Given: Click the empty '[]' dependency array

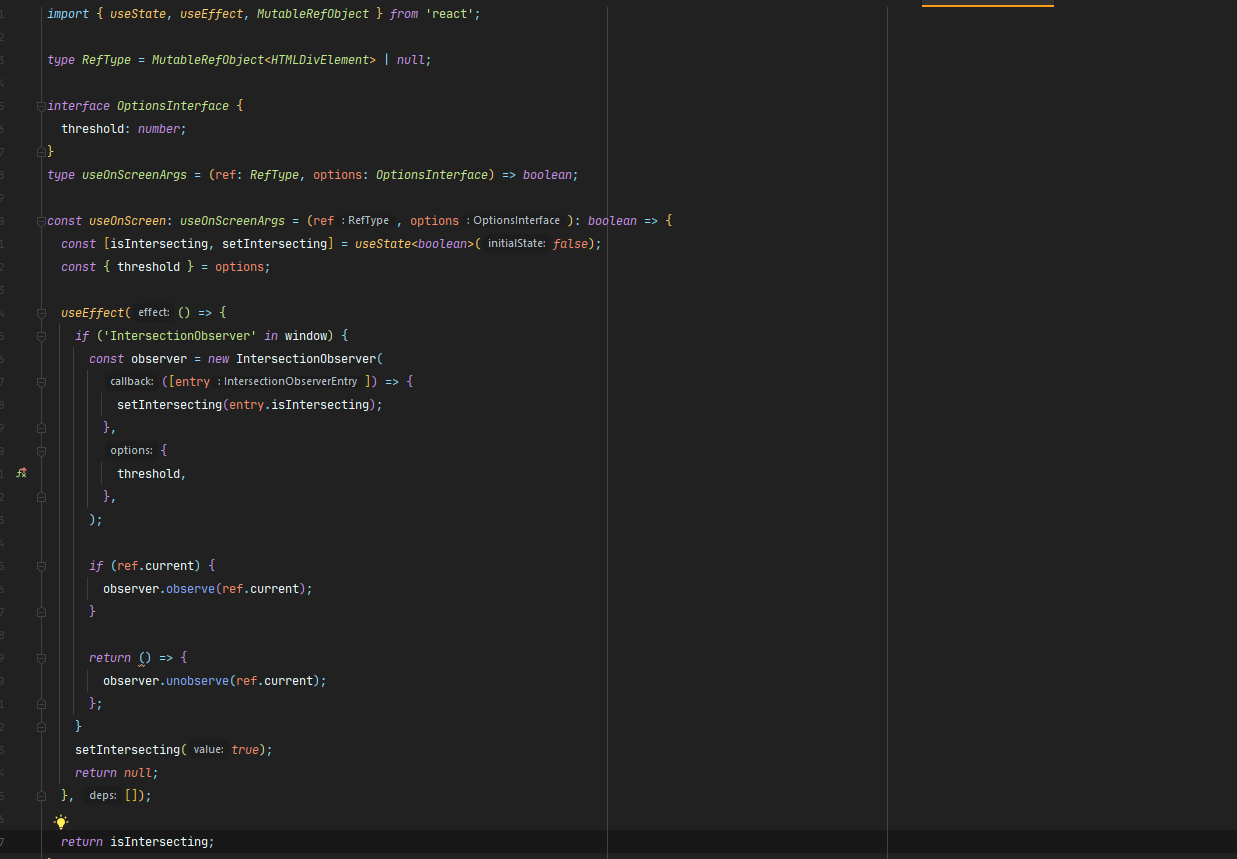Looking at the screenshot, I should tap(130, 796).
